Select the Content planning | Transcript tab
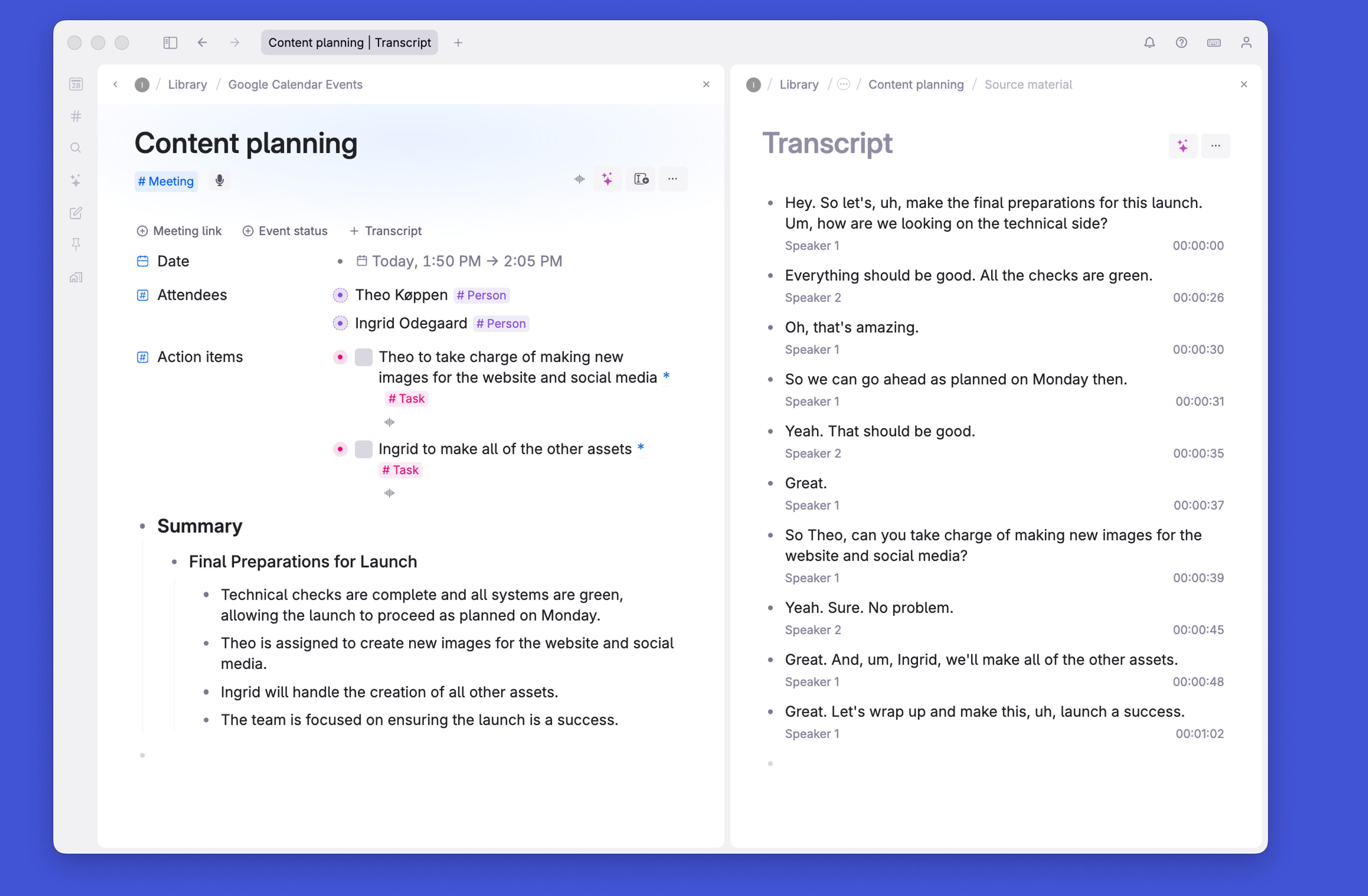1368x896 pixels. pyautogui.click(x=349, y=42)
